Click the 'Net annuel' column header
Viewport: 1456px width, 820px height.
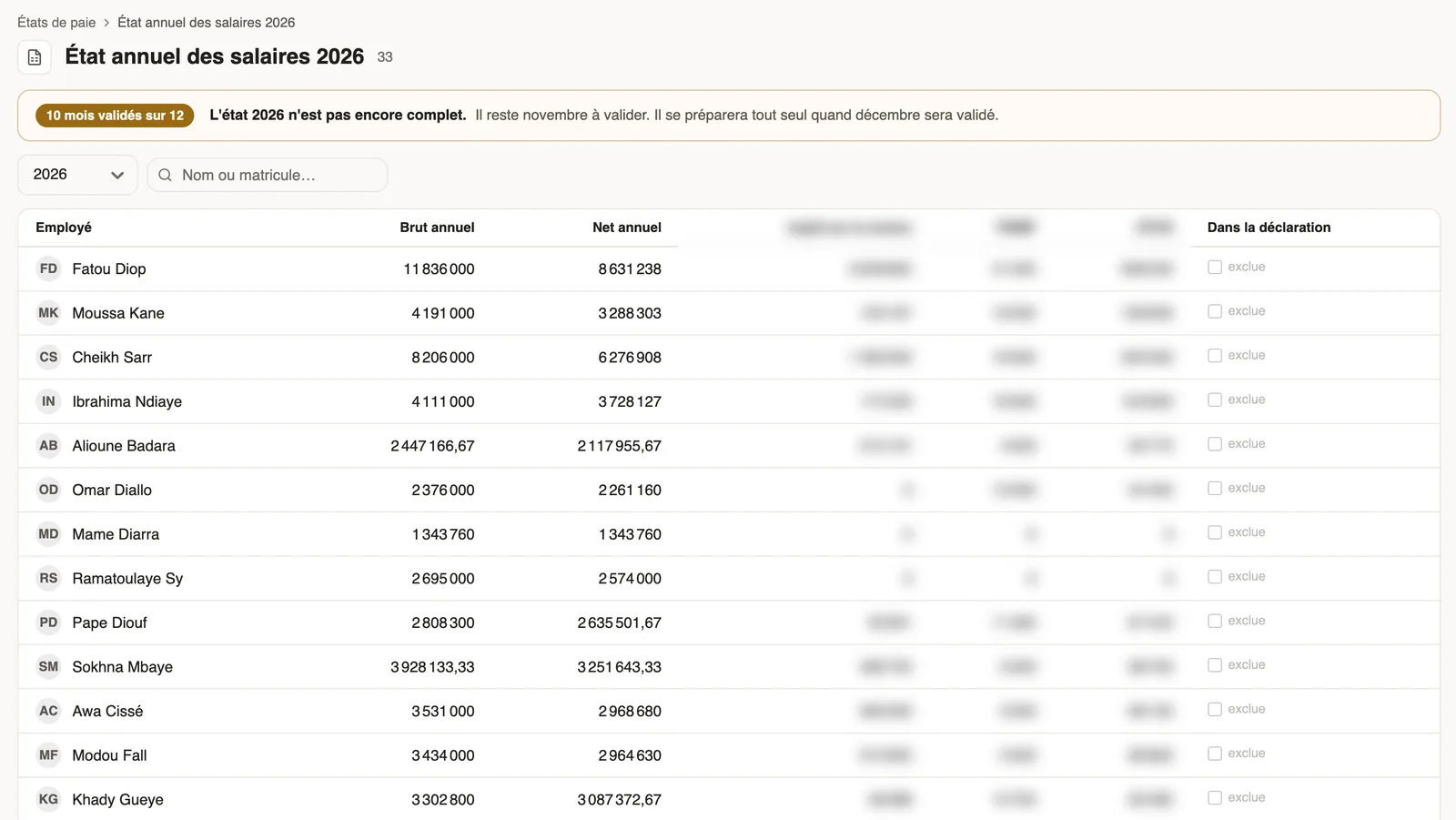[627, 228]
